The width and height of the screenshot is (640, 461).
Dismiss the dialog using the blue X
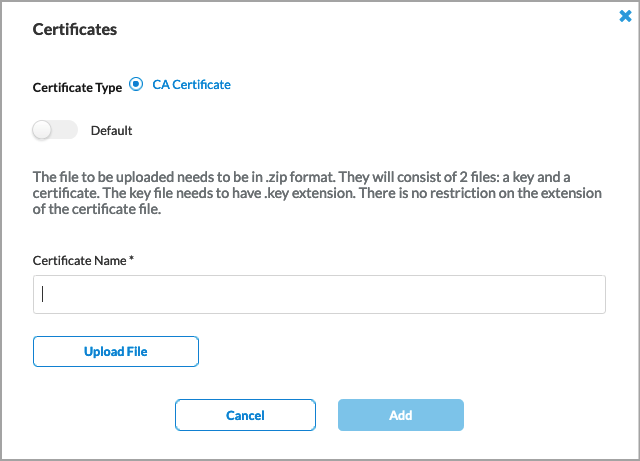point(625,16)
